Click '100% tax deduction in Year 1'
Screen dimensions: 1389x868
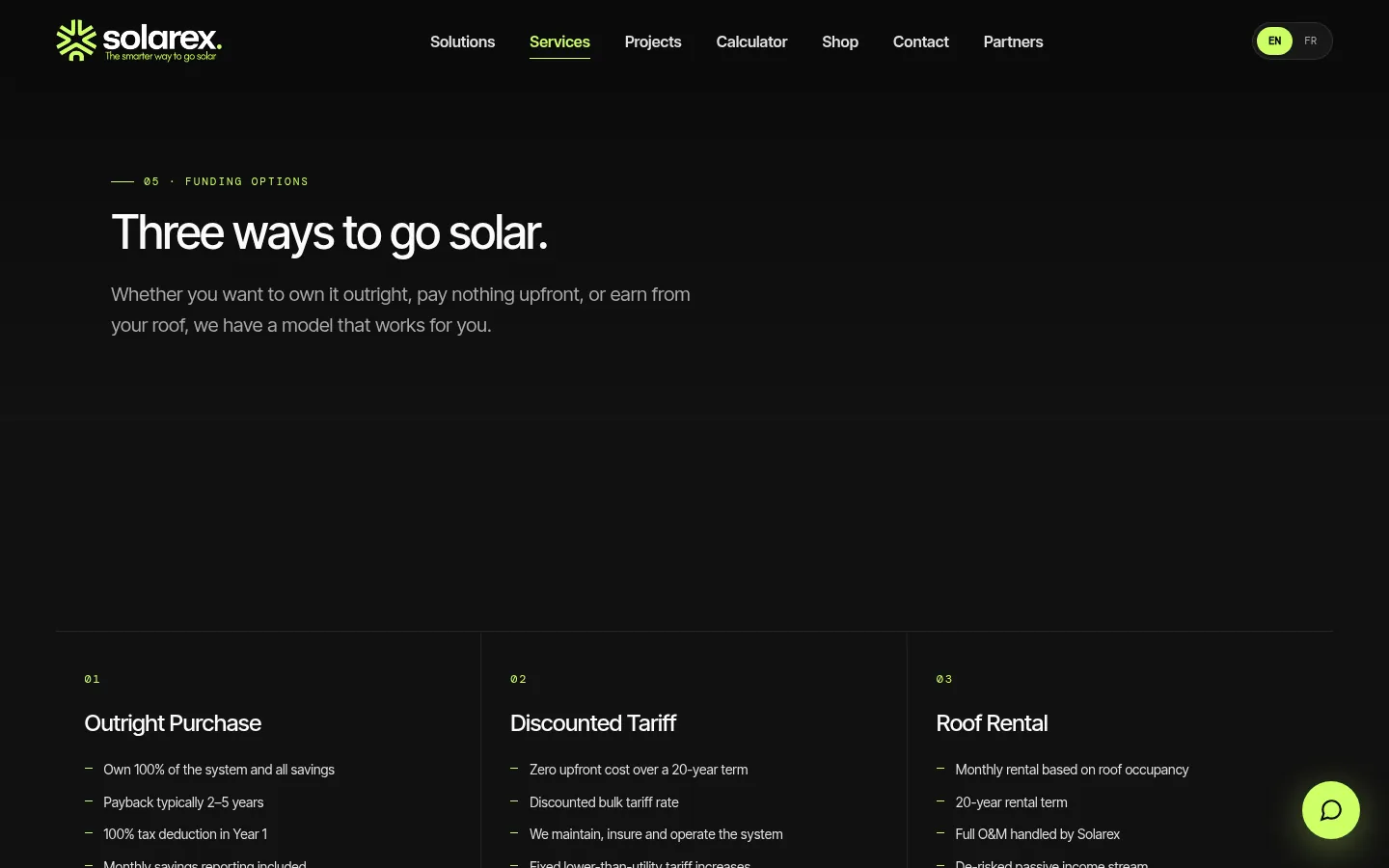(x=185, y=834)
